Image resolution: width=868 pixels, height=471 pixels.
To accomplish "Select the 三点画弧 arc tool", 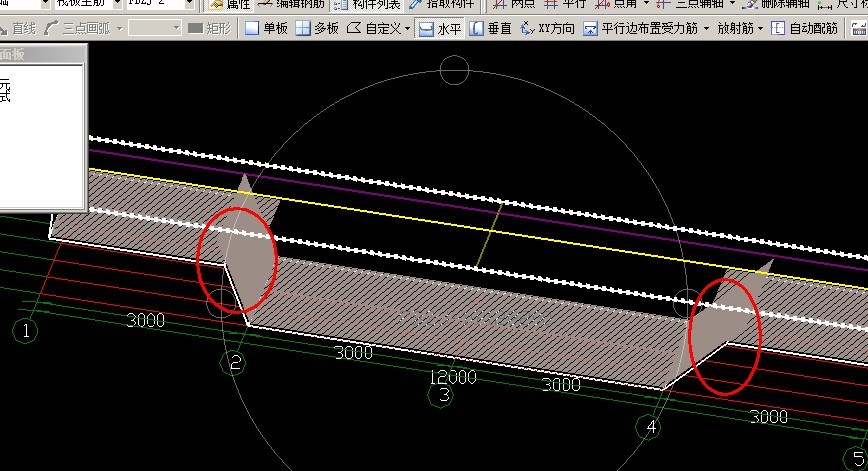I will (79, 28).
